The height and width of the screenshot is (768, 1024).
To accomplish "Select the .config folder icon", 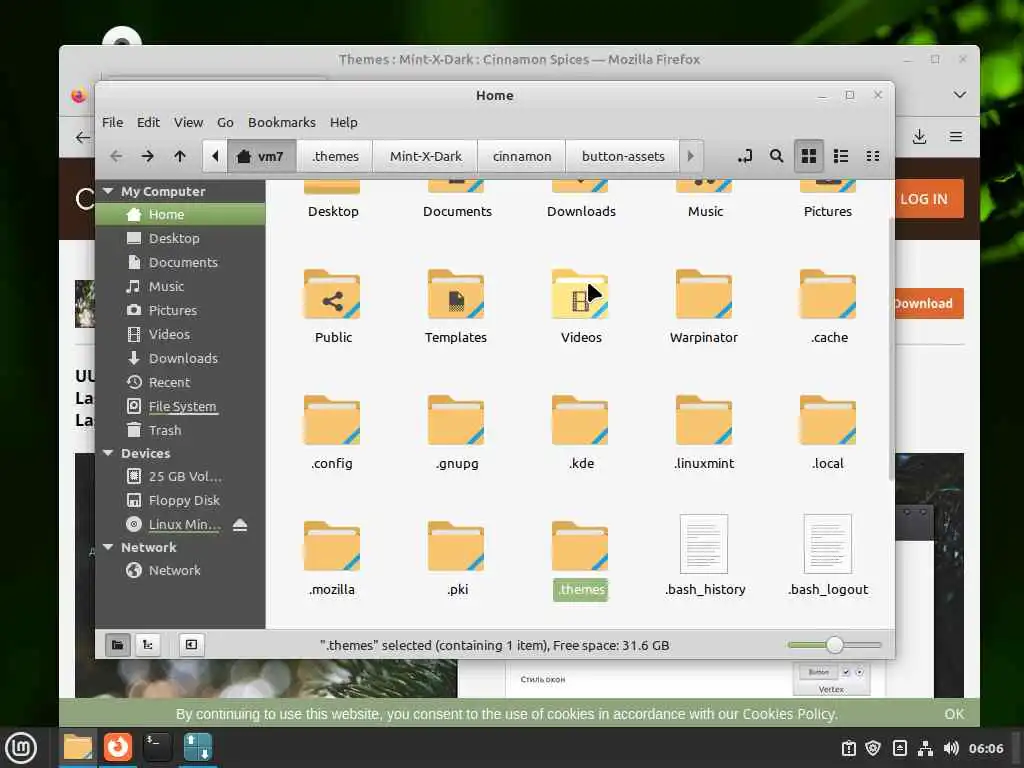I will (332, 421).
